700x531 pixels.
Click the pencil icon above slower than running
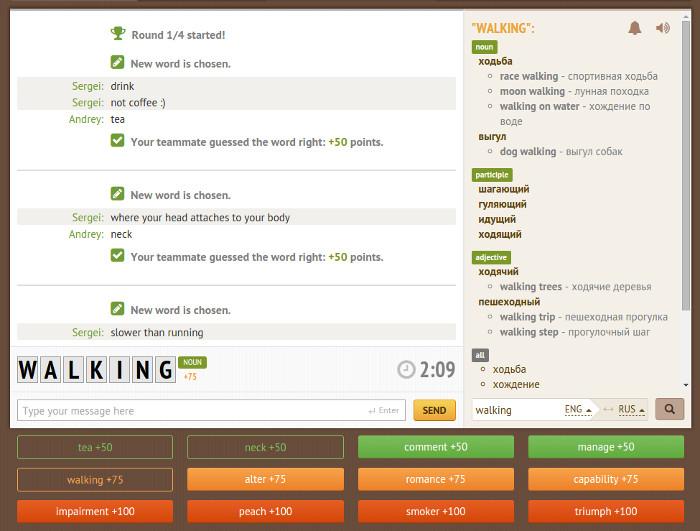point(117,309)
